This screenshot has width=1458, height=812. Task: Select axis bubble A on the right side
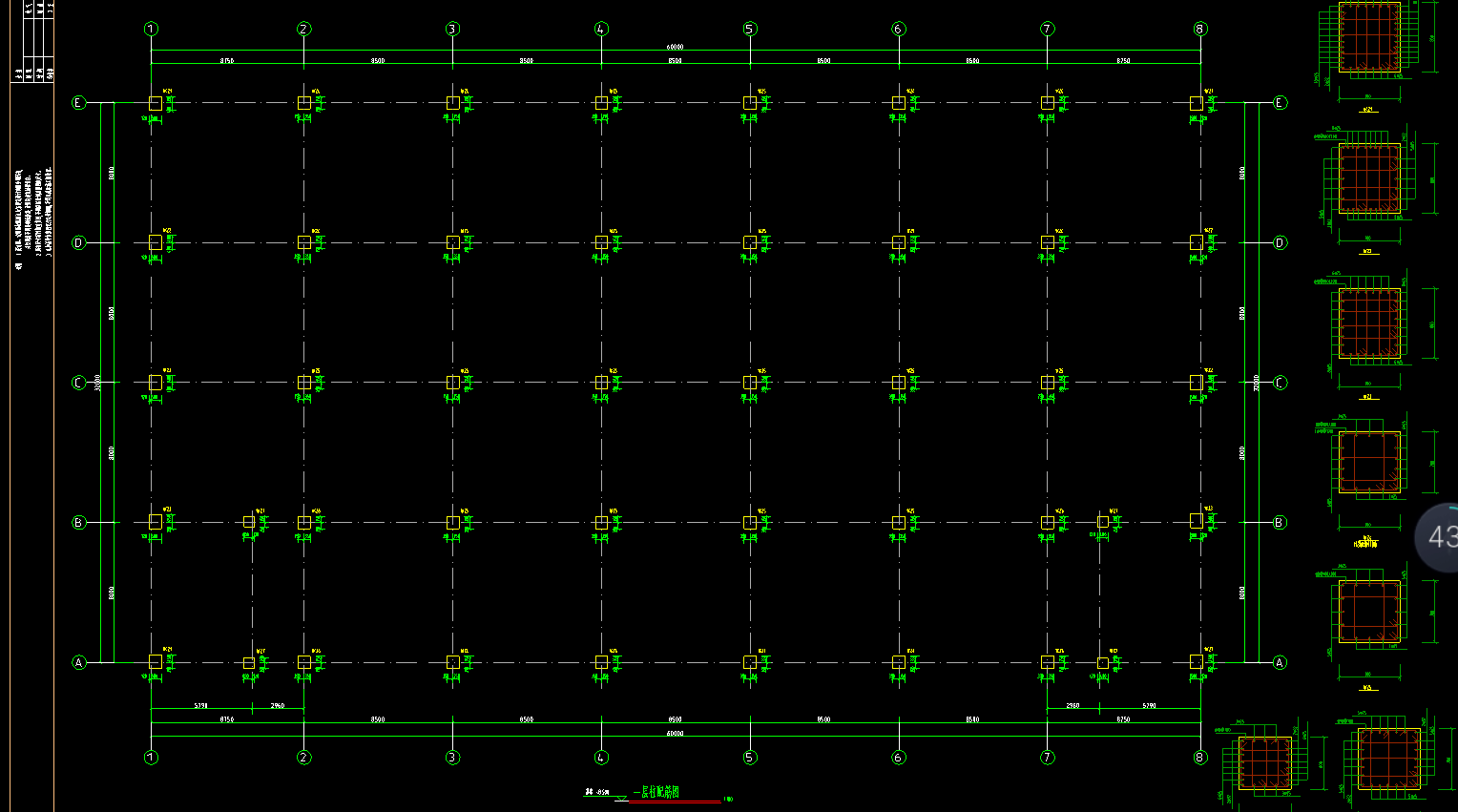(x=1281, y=662)
